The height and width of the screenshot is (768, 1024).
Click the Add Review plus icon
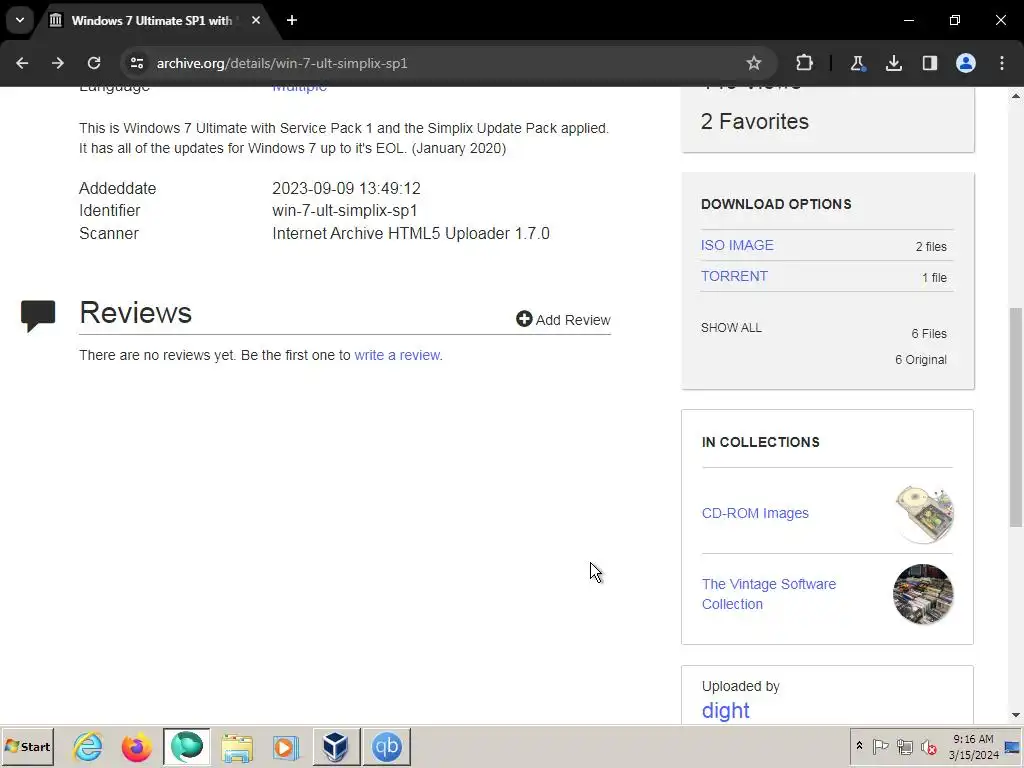[524, 319]
